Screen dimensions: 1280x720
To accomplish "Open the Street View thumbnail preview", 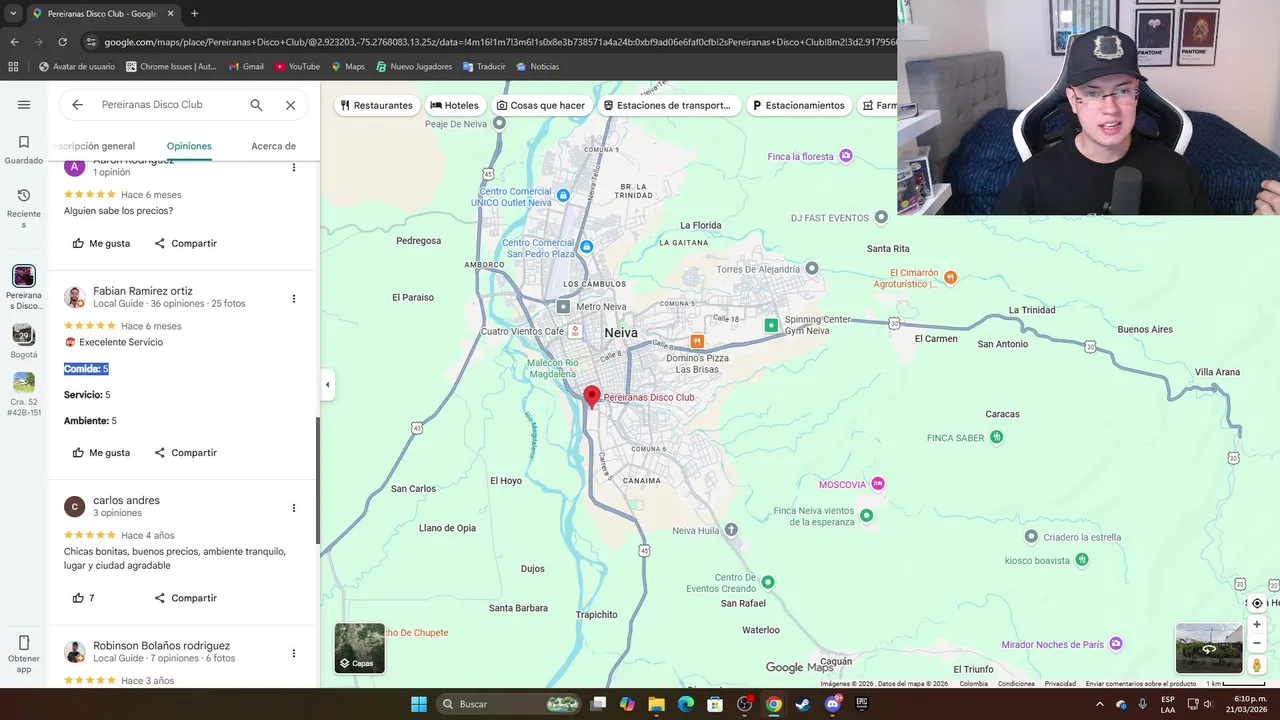I will point(1208,648).
